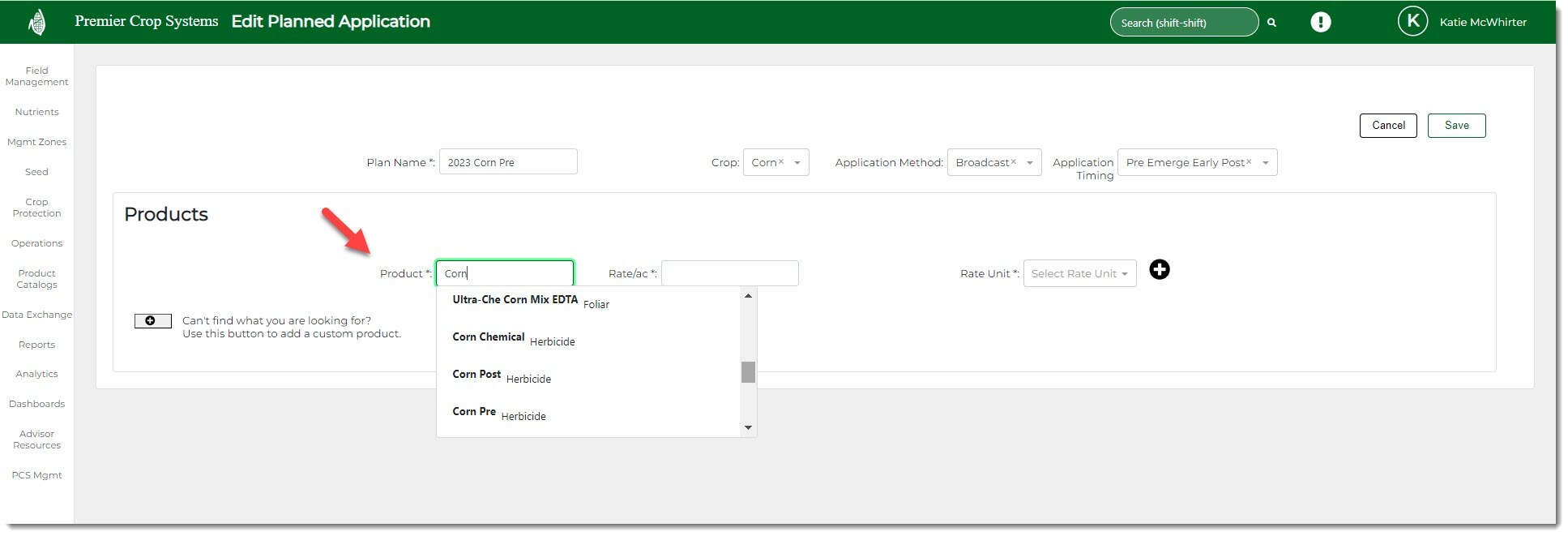Clear the Corn crop selection
Image resolution: width=1568 pixels, height=536 pixels.
click(x=781, y=162)
